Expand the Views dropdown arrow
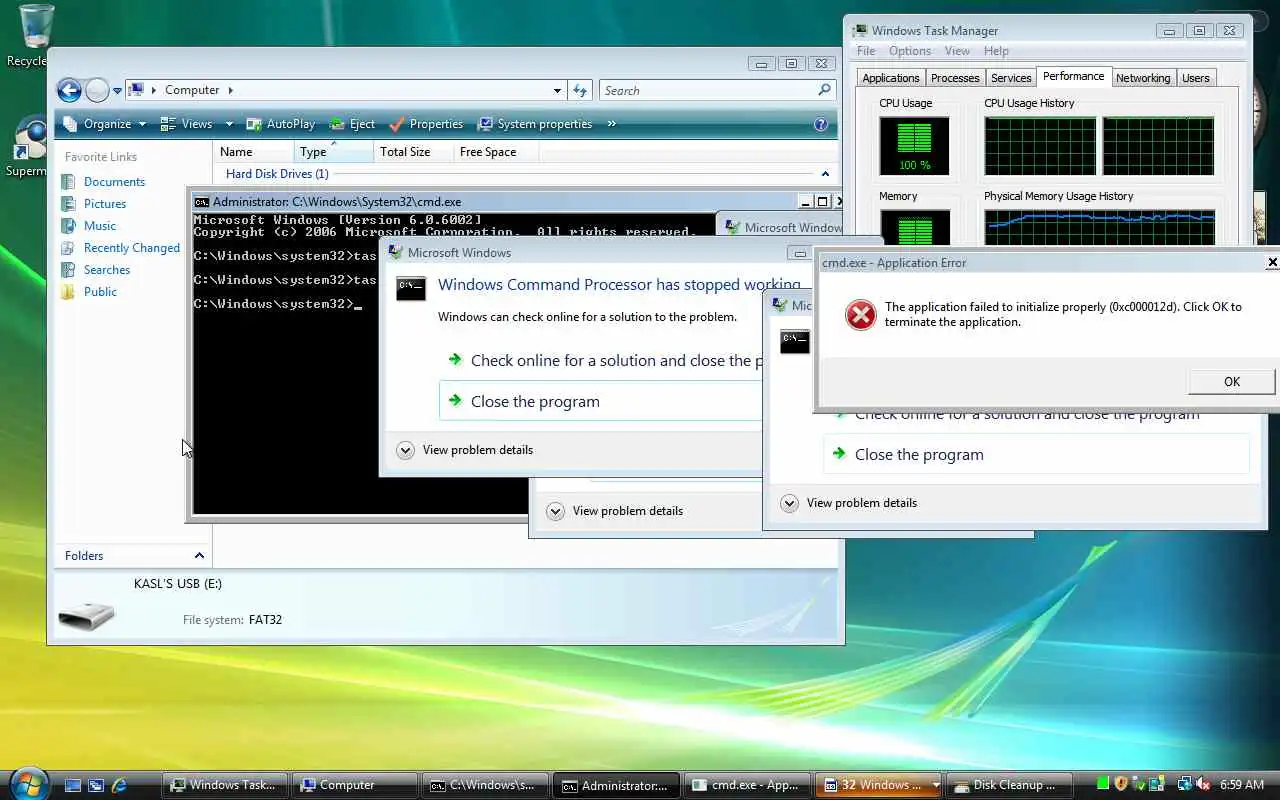This screenshot has height=800, width=1280. (x=228, y=124)
